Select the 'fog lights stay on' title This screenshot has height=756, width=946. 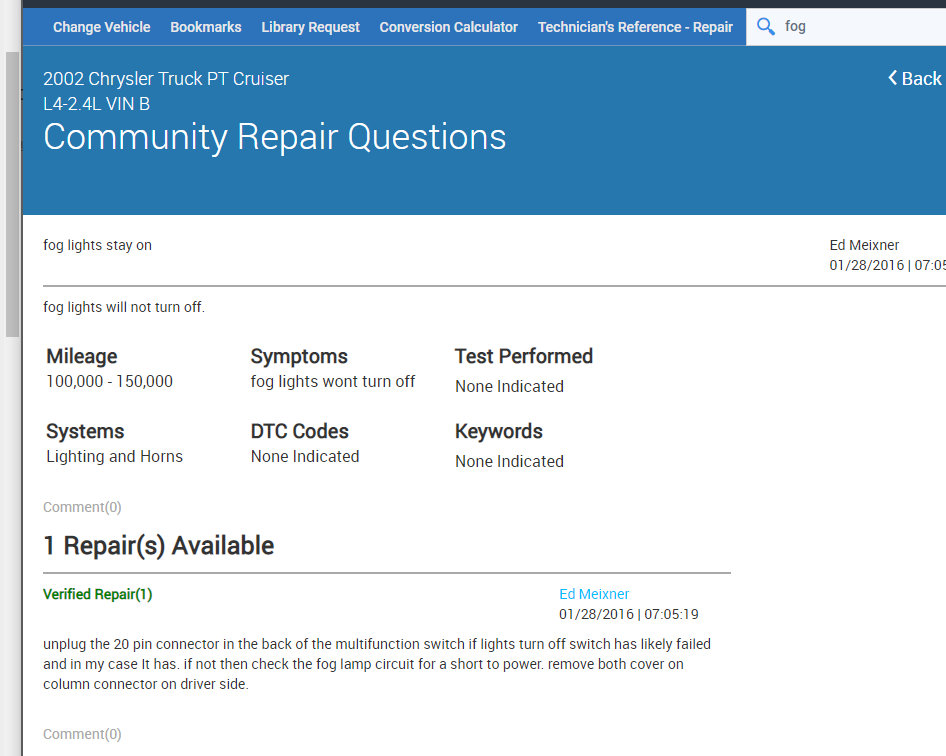click(x=98, y=245)
